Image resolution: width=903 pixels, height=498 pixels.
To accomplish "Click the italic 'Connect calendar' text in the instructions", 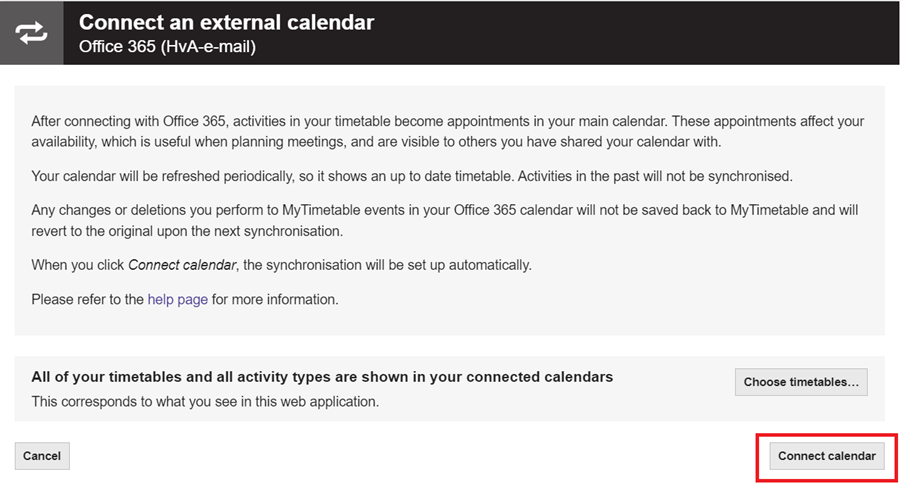I will click(x=182, y=265).
